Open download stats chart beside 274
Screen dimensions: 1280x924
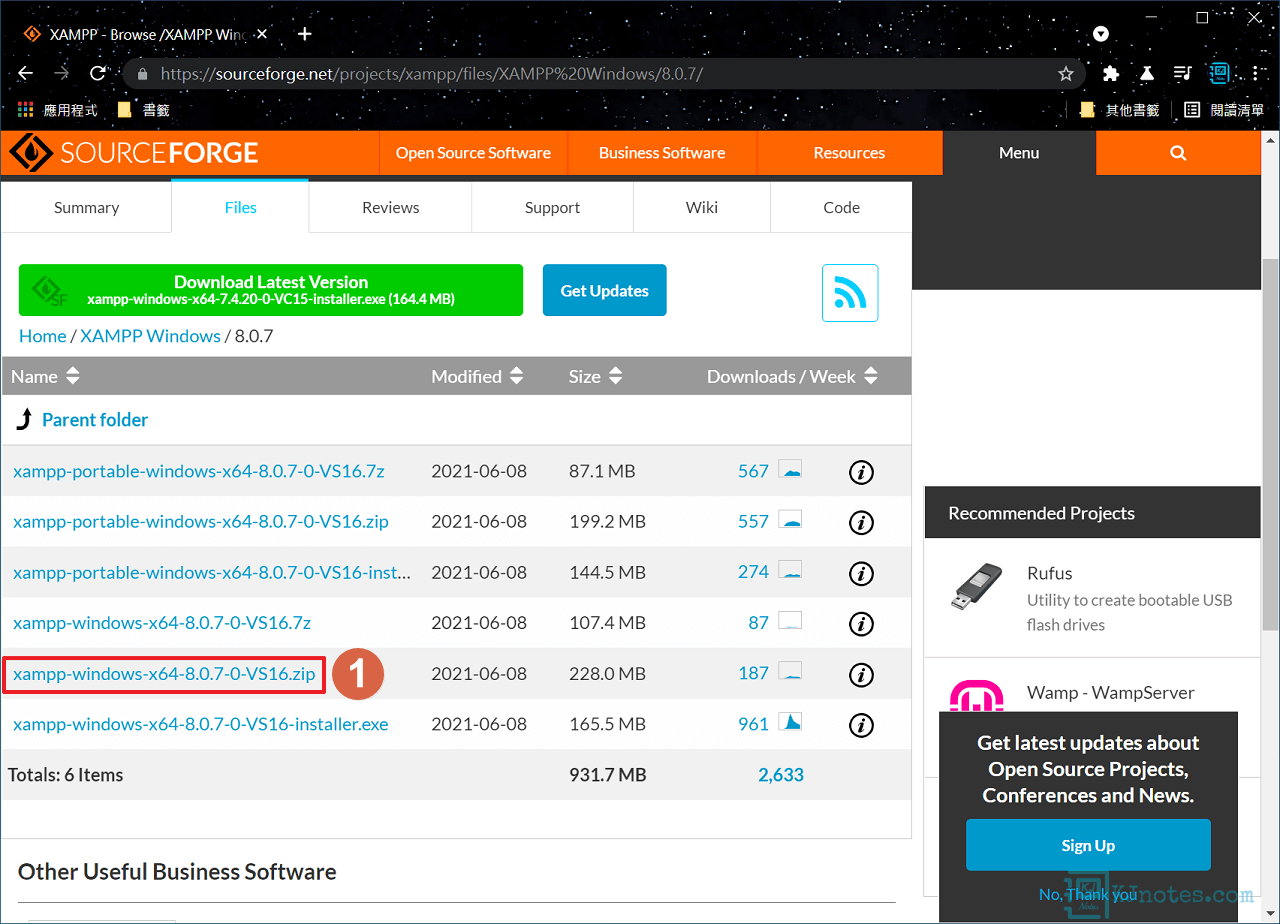tap(790, 571)
